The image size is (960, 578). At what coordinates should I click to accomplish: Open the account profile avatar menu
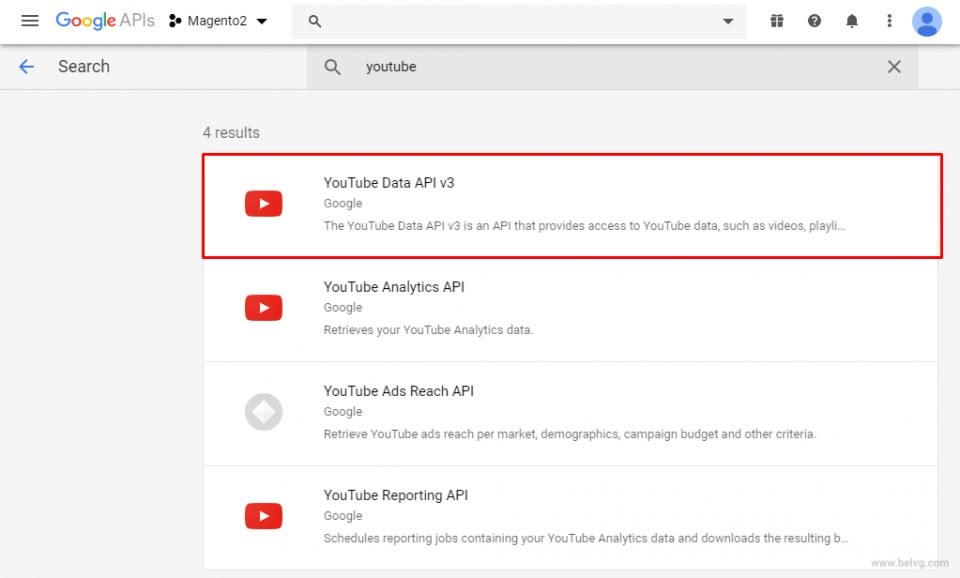pyautogui.click(x=927, y=20)
